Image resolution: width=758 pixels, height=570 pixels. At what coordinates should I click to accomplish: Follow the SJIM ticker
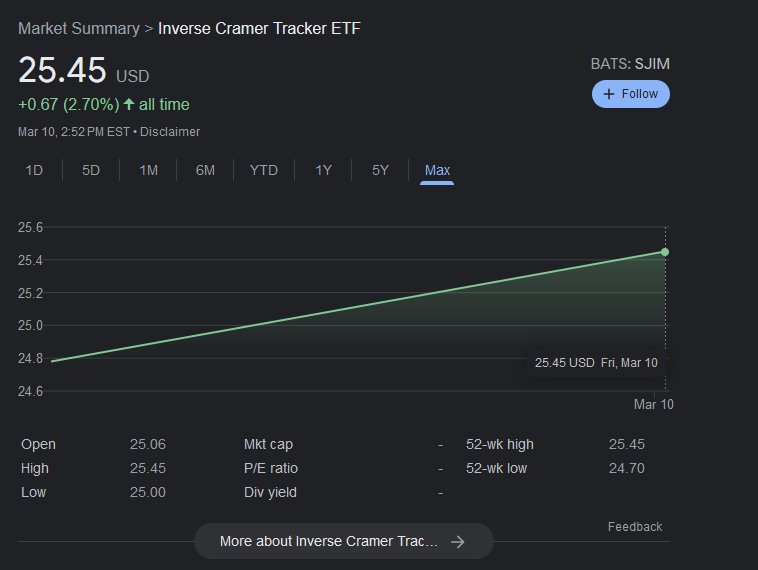(x=631, y=94)
